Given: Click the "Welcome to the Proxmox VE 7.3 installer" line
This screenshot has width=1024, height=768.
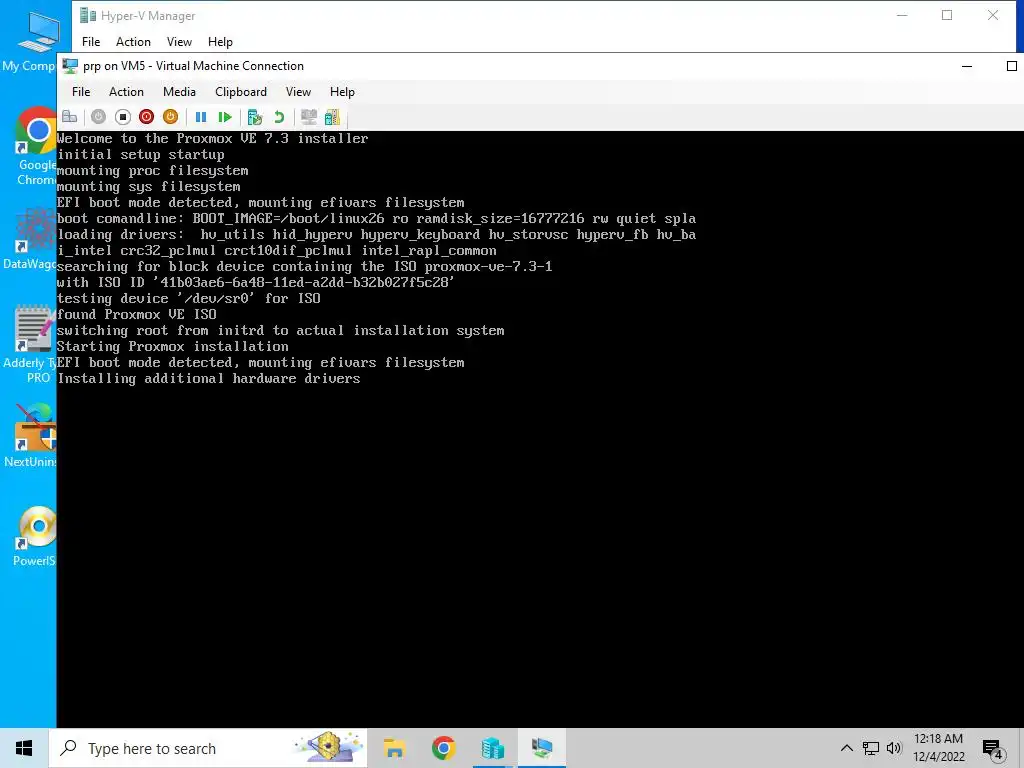Looking at the screenshot, I should tap(212, 138).
